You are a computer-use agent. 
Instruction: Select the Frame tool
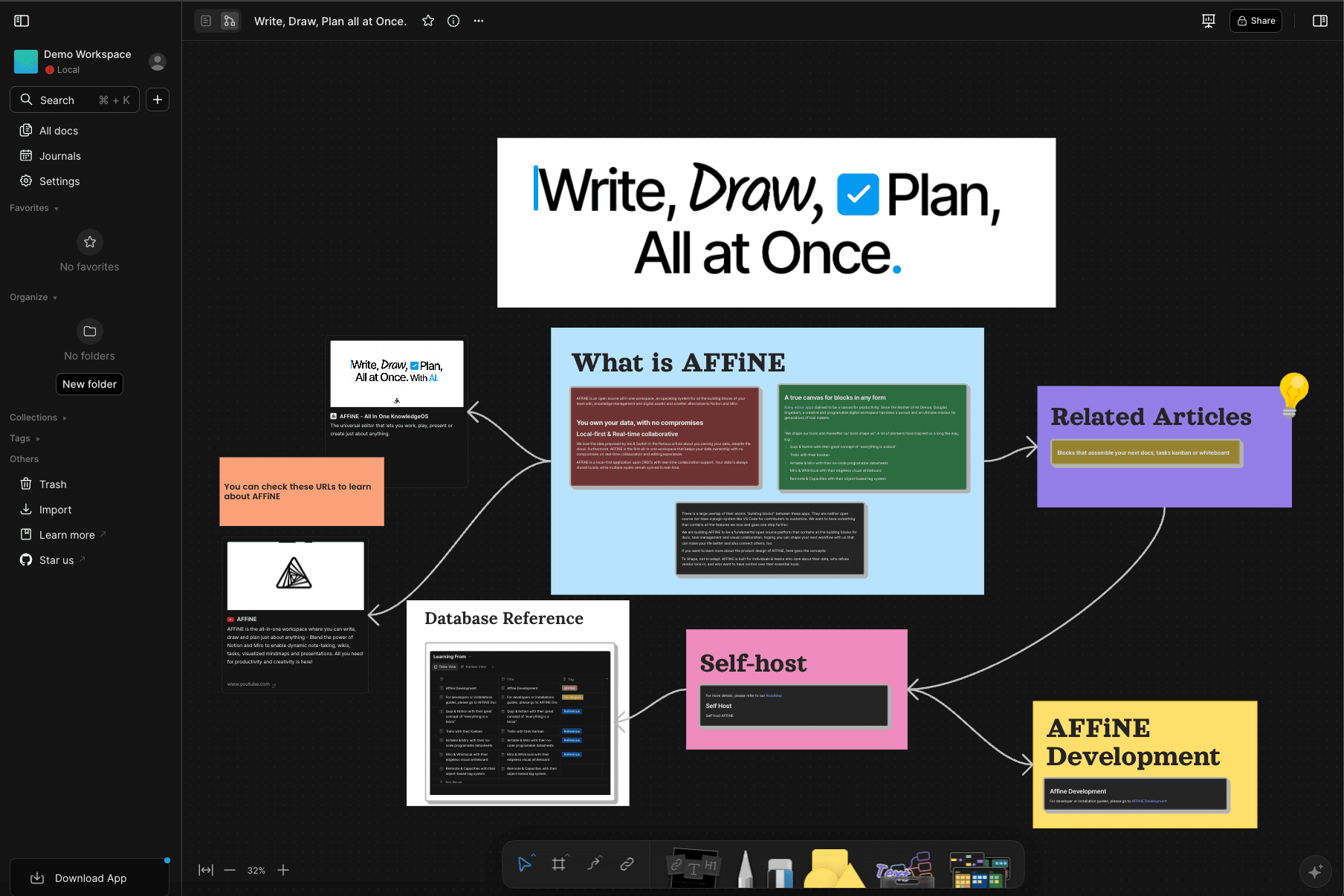pos(558,864)
